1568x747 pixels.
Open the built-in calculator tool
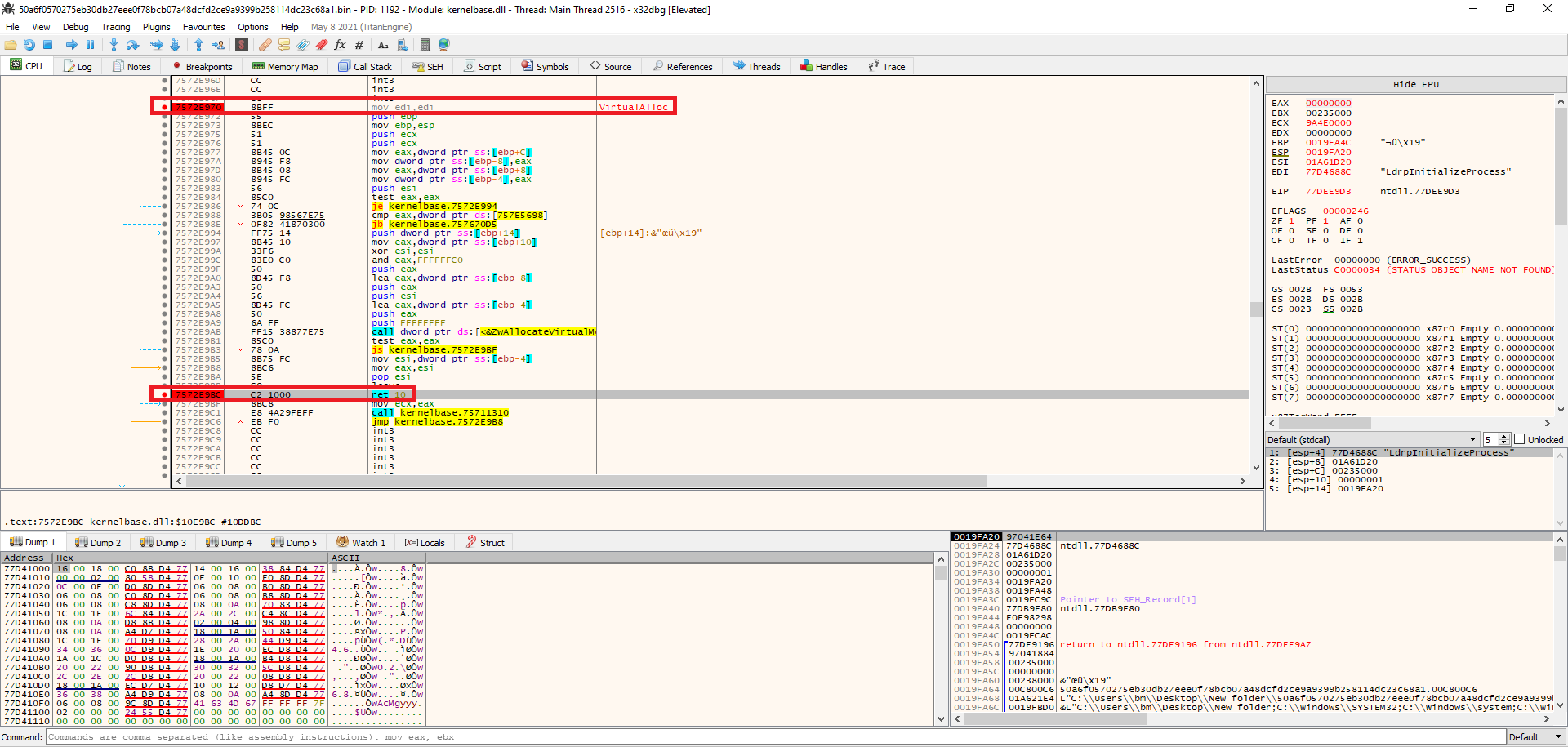(424, 45)
